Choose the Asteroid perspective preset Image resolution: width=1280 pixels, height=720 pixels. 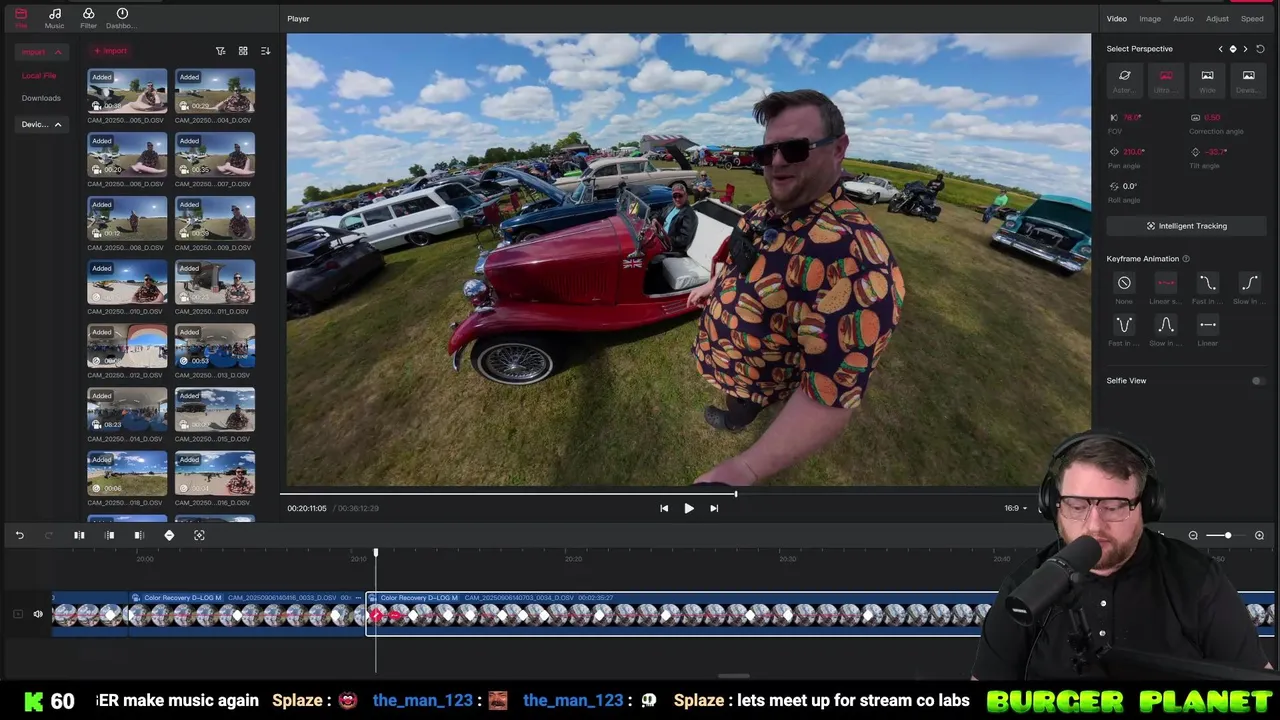click(1124, 79)
